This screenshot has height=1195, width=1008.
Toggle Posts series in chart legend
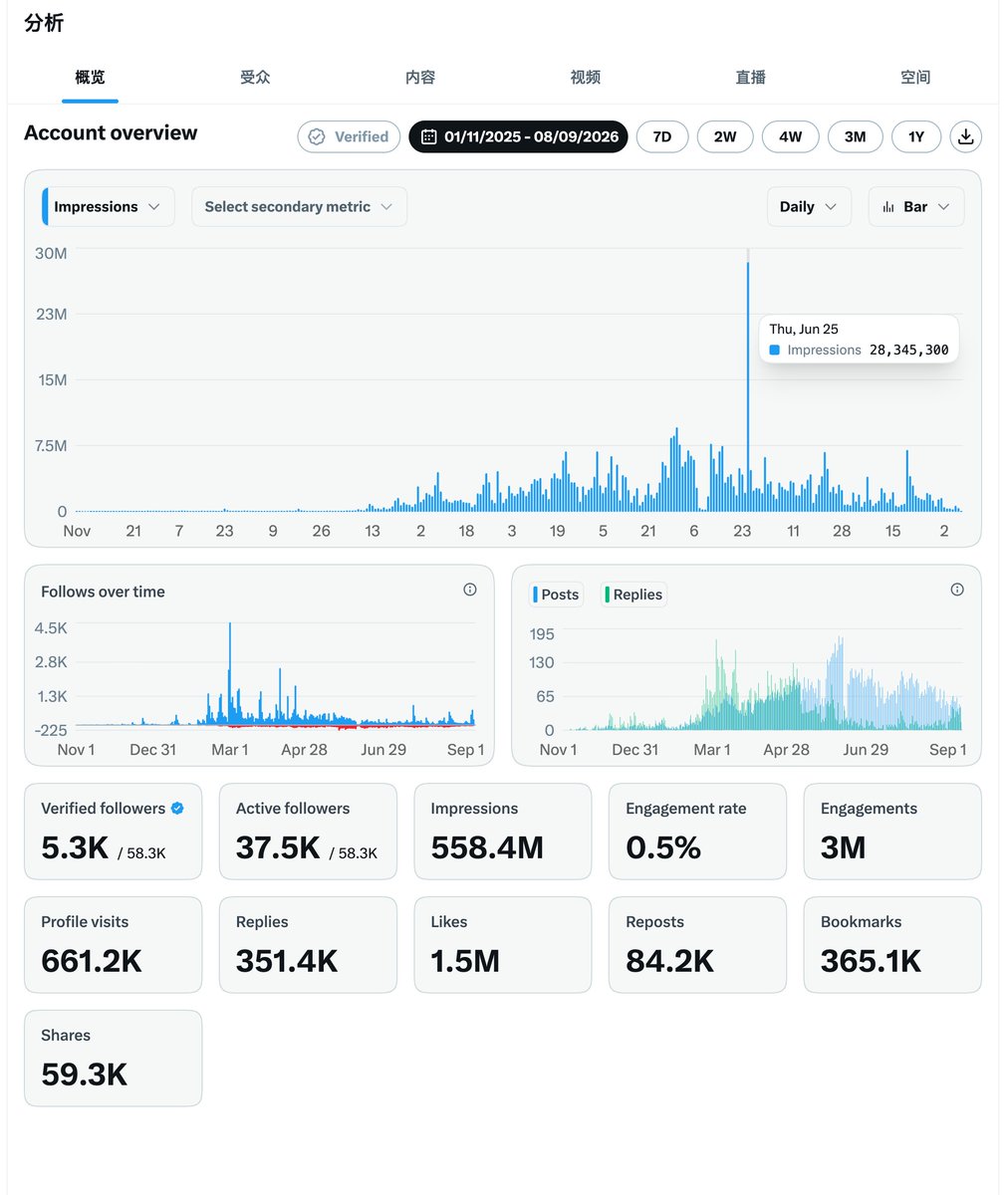pos(556,595)
